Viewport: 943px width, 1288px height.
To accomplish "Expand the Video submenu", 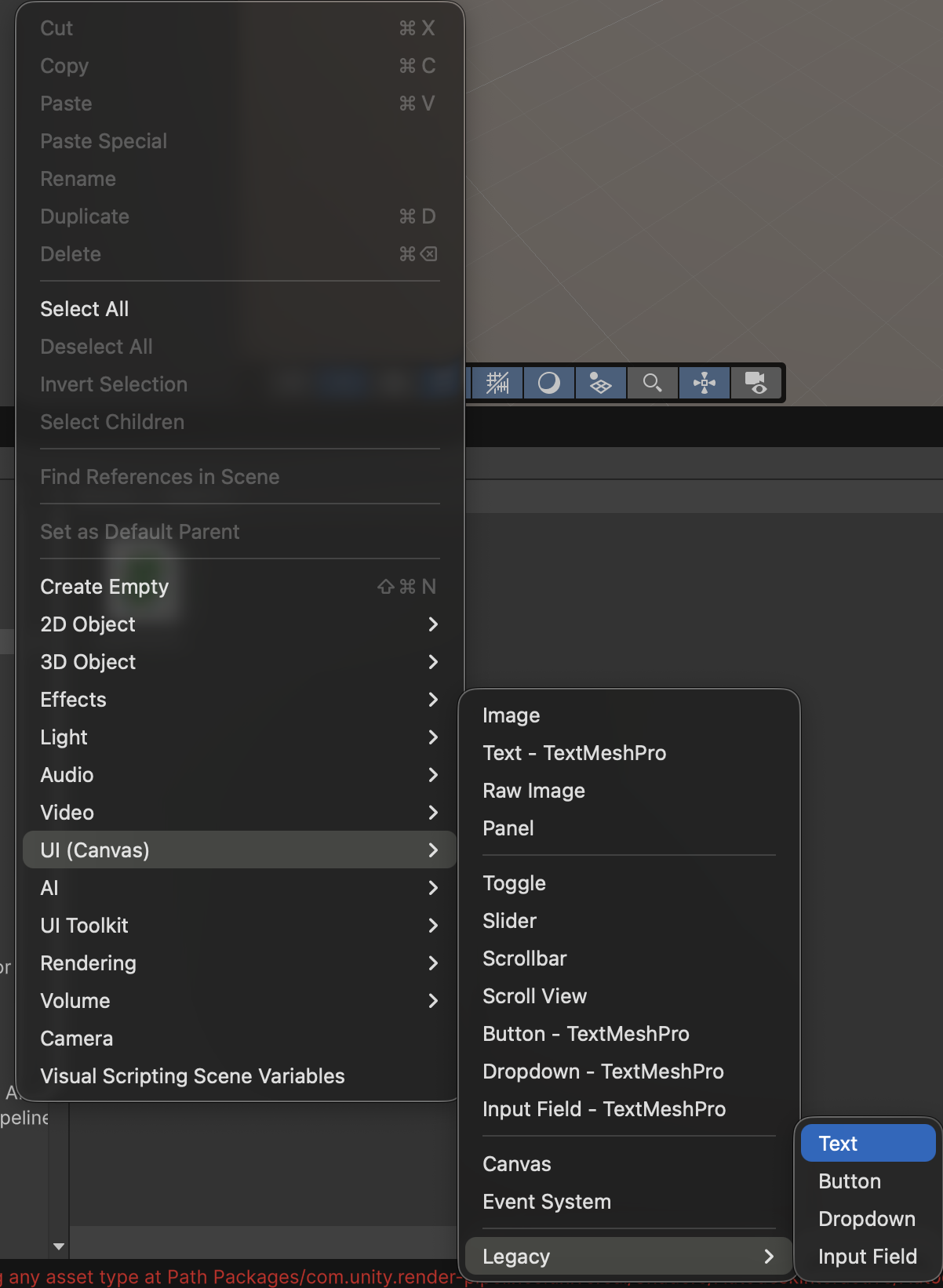I will tap(239, 813).
